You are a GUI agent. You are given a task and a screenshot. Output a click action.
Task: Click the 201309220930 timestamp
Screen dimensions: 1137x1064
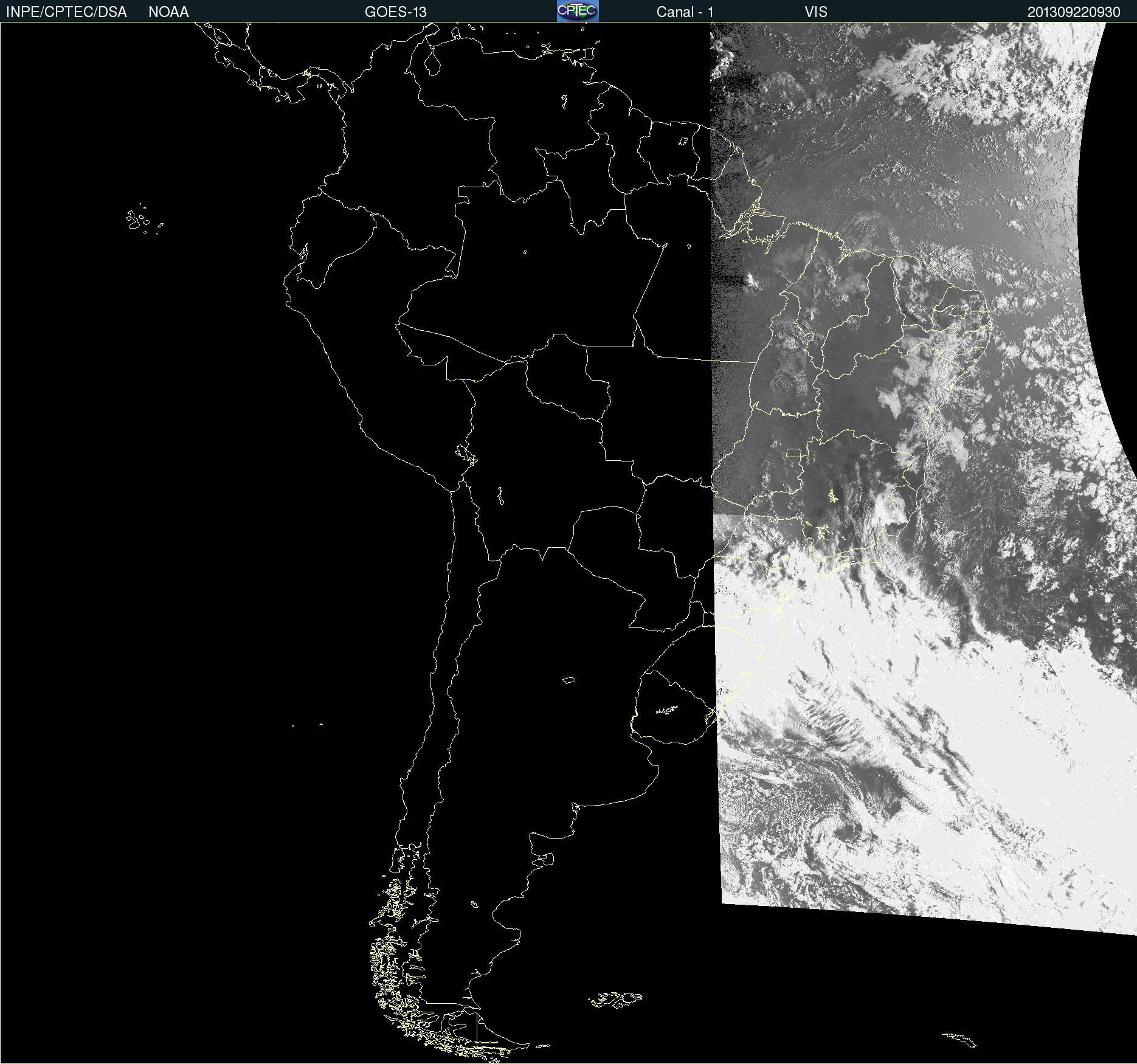point(1074,12)
